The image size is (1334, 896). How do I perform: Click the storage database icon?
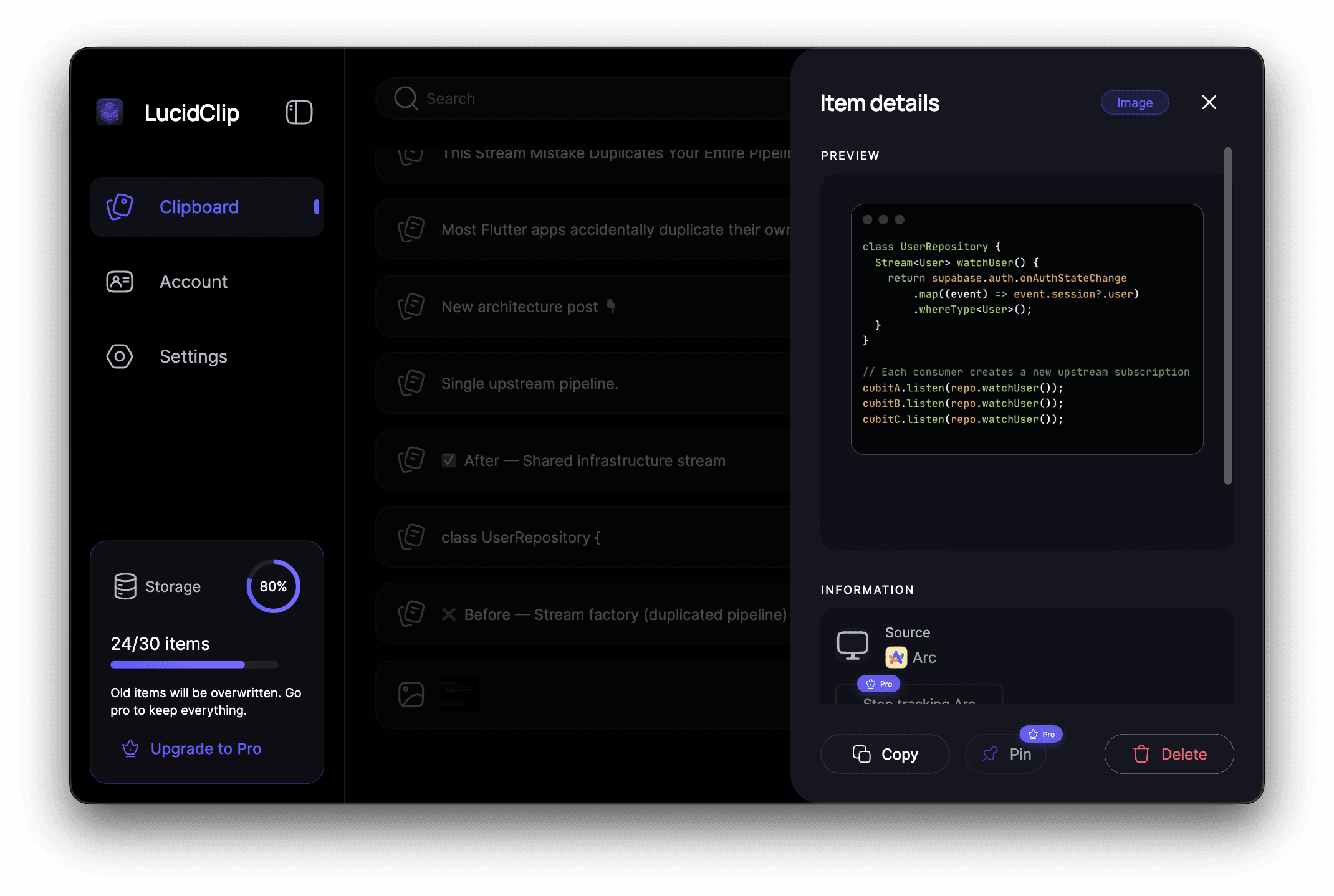126,586
